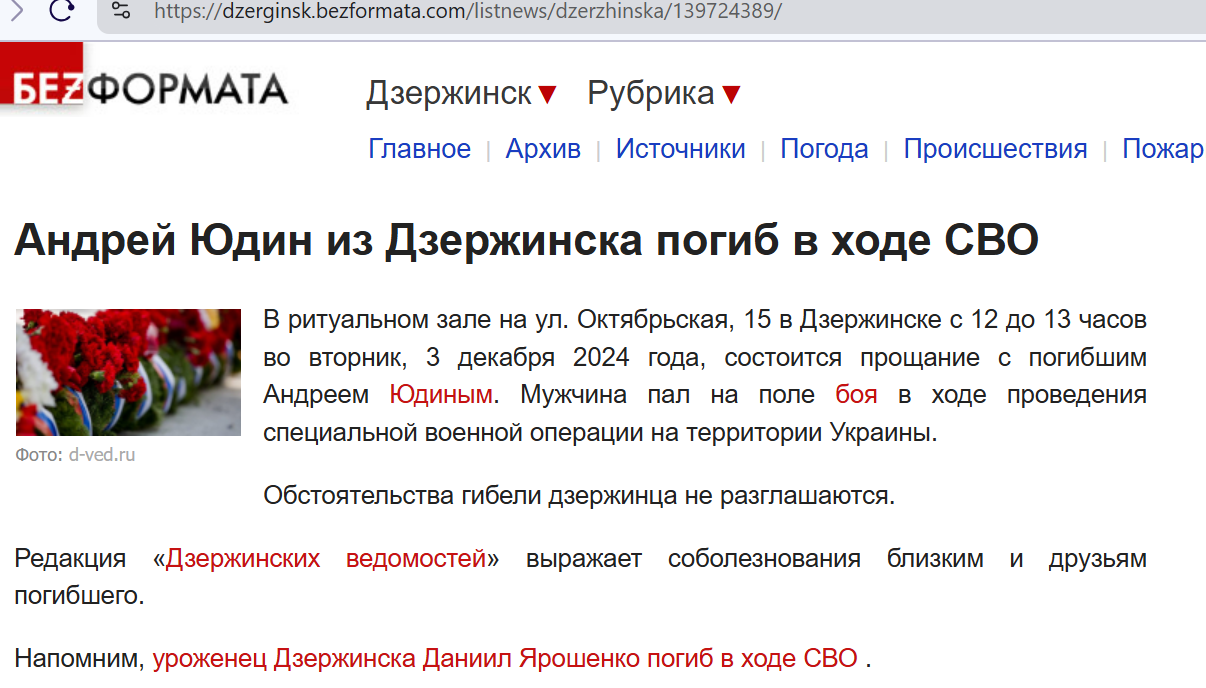This screenshot has width=1206, height=688.
Task: Click the browser reload icon
Action: point(63,11)
